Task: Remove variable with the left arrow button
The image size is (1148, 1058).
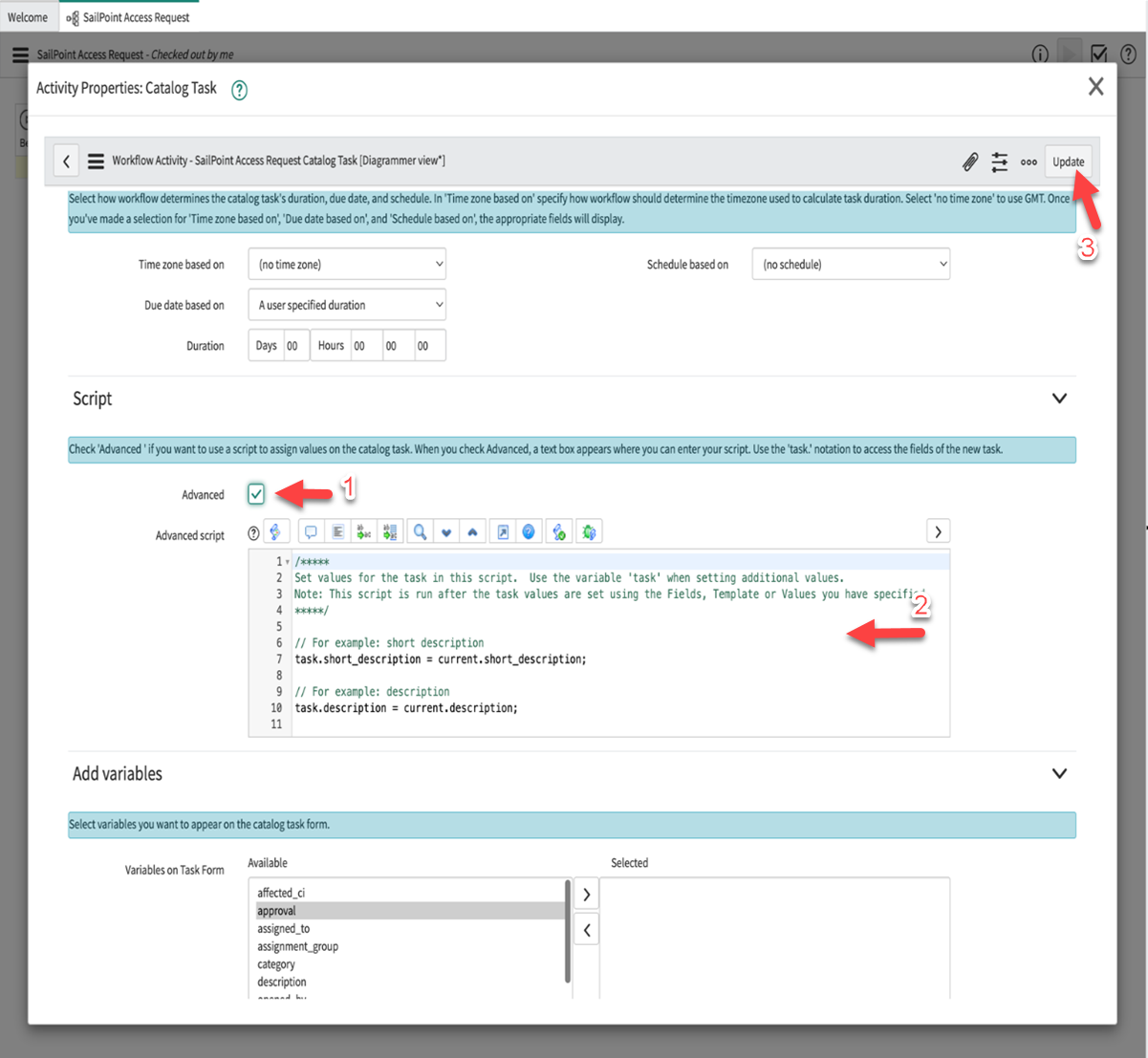Action: point(587,930)
